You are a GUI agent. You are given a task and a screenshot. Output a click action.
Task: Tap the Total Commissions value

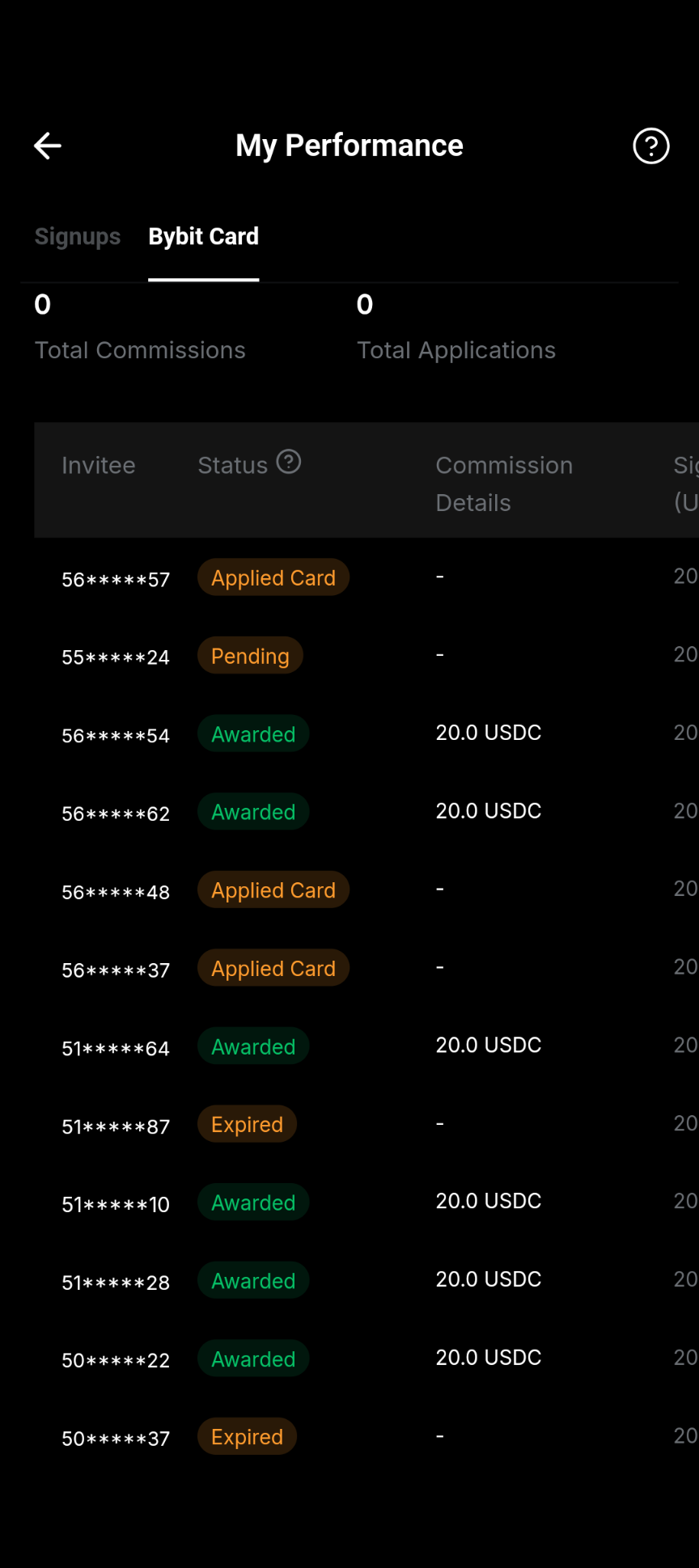coord(43,304)
